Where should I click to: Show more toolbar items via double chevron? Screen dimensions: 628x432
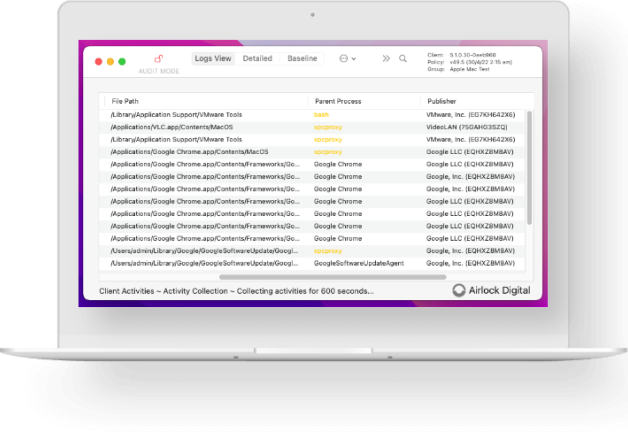point(386,59)
